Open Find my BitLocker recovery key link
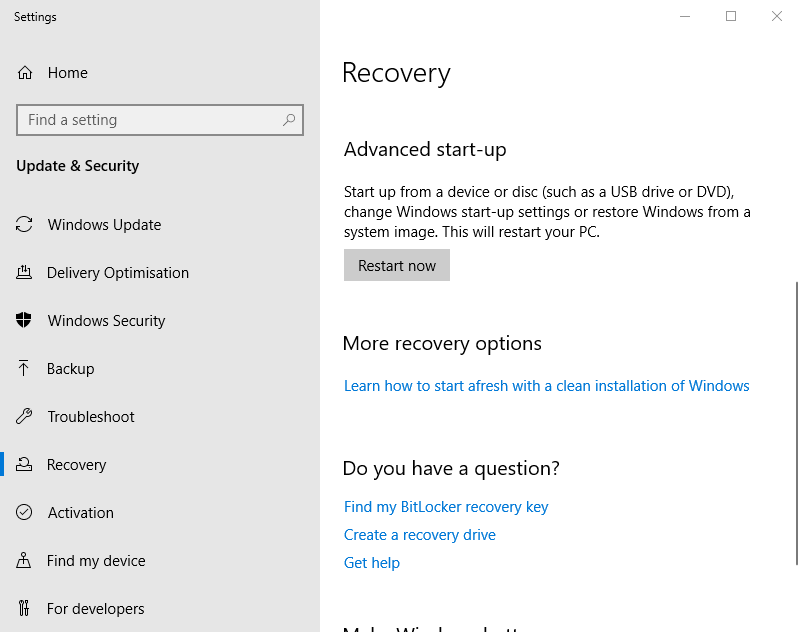 coord(446,507)
